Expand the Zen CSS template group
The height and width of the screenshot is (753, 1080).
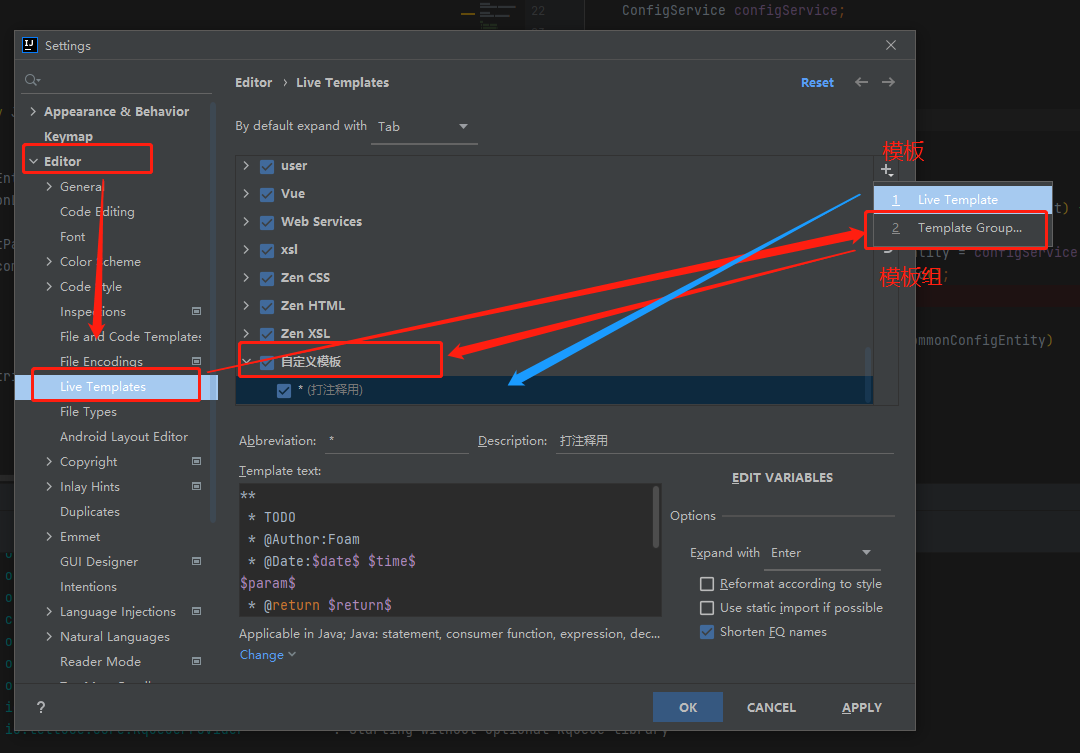[x=246, y=278]
